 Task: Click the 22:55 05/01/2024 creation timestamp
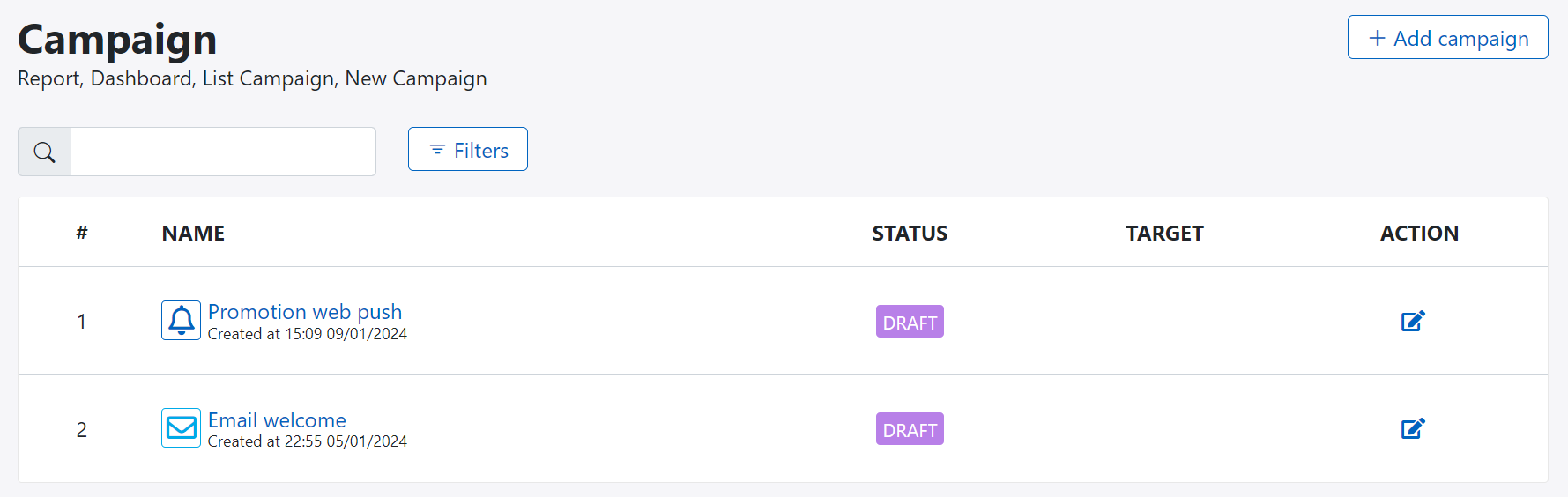pyautogui.click(x=346, y=441)
